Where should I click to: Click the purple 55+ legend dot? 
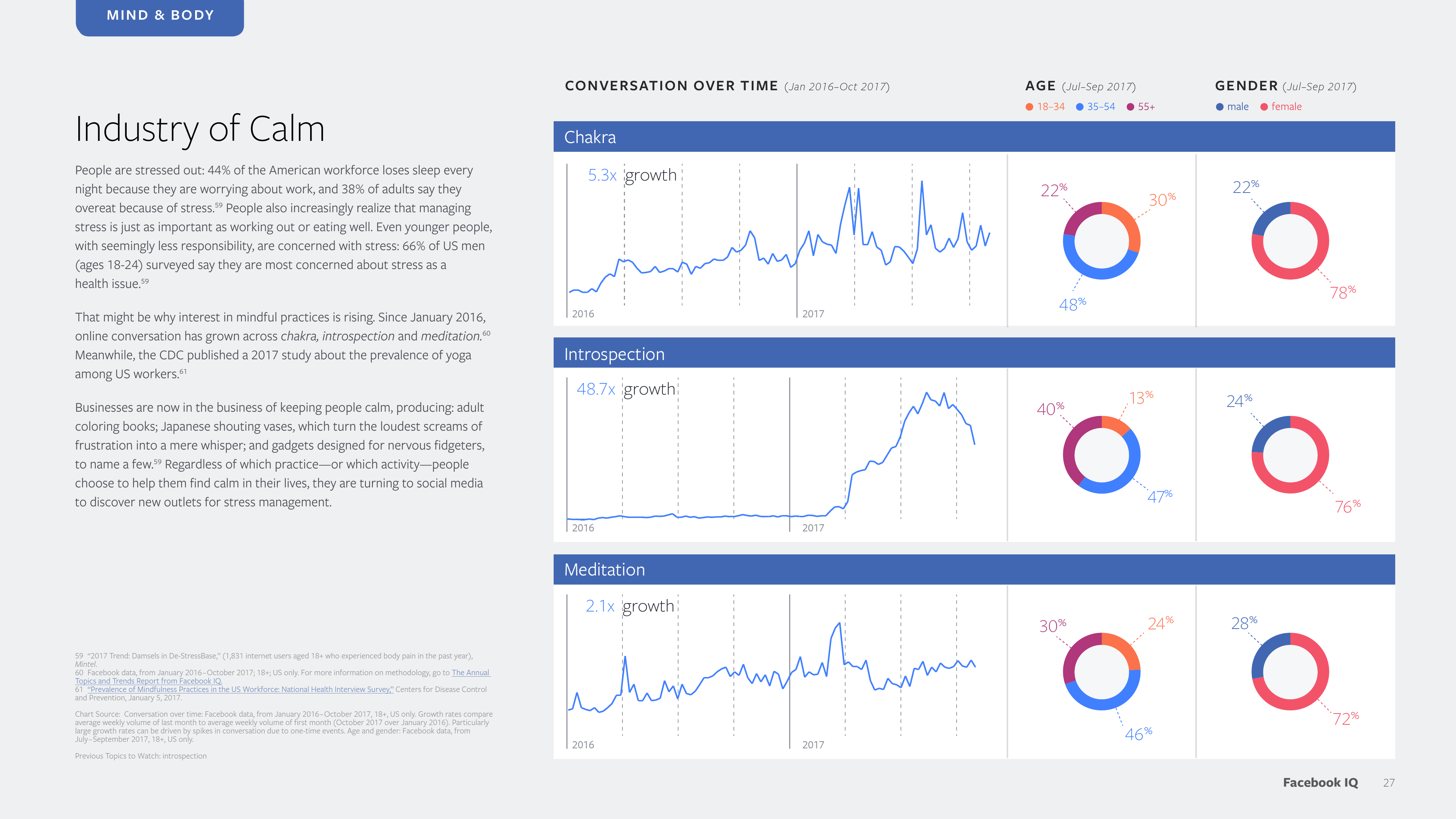click(x=1131, y=107)
